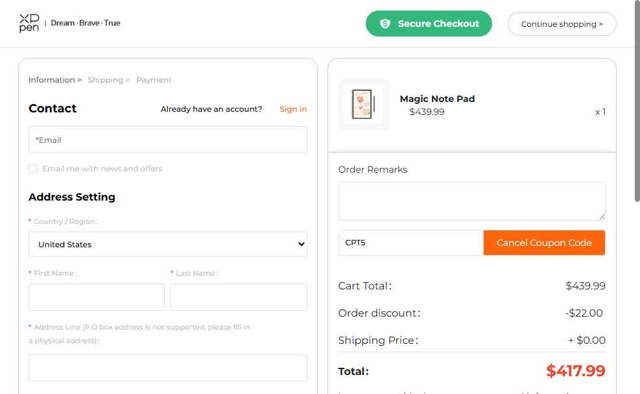The width and height of the screenshot is (640, 394).
Task: Click the Already have an account? text
Action: click(x=211, y=109)
